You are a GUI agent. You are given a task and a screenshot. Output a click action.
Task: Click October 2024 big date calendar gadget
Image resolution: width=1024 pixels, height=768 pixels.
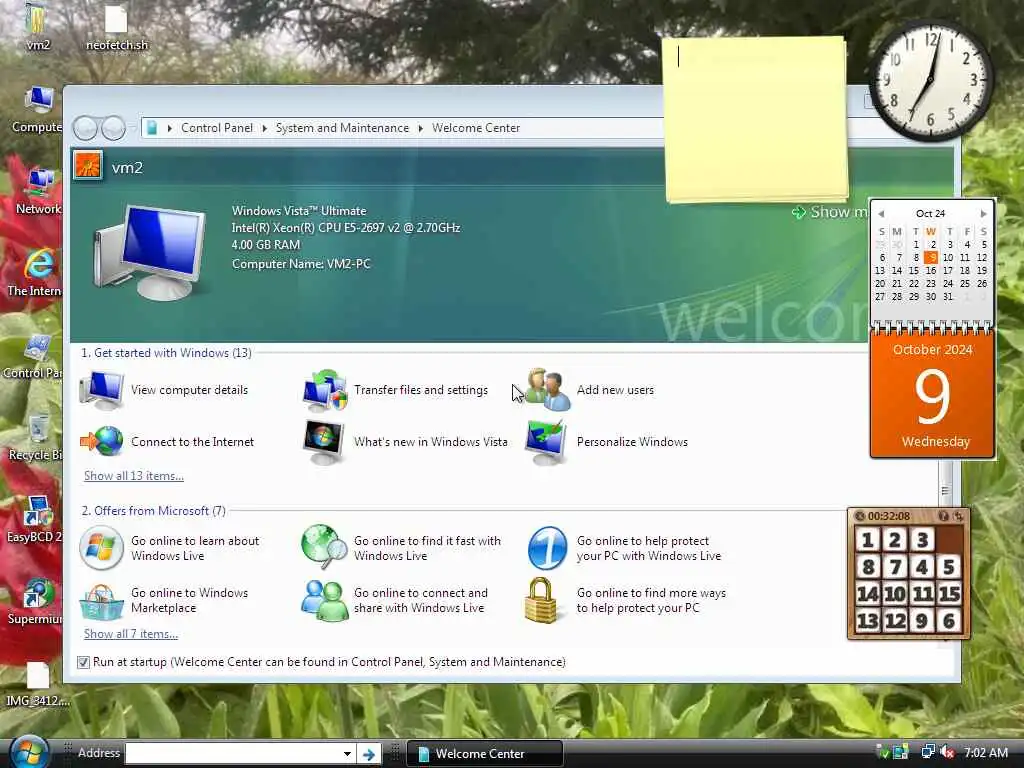coord(933,394)
